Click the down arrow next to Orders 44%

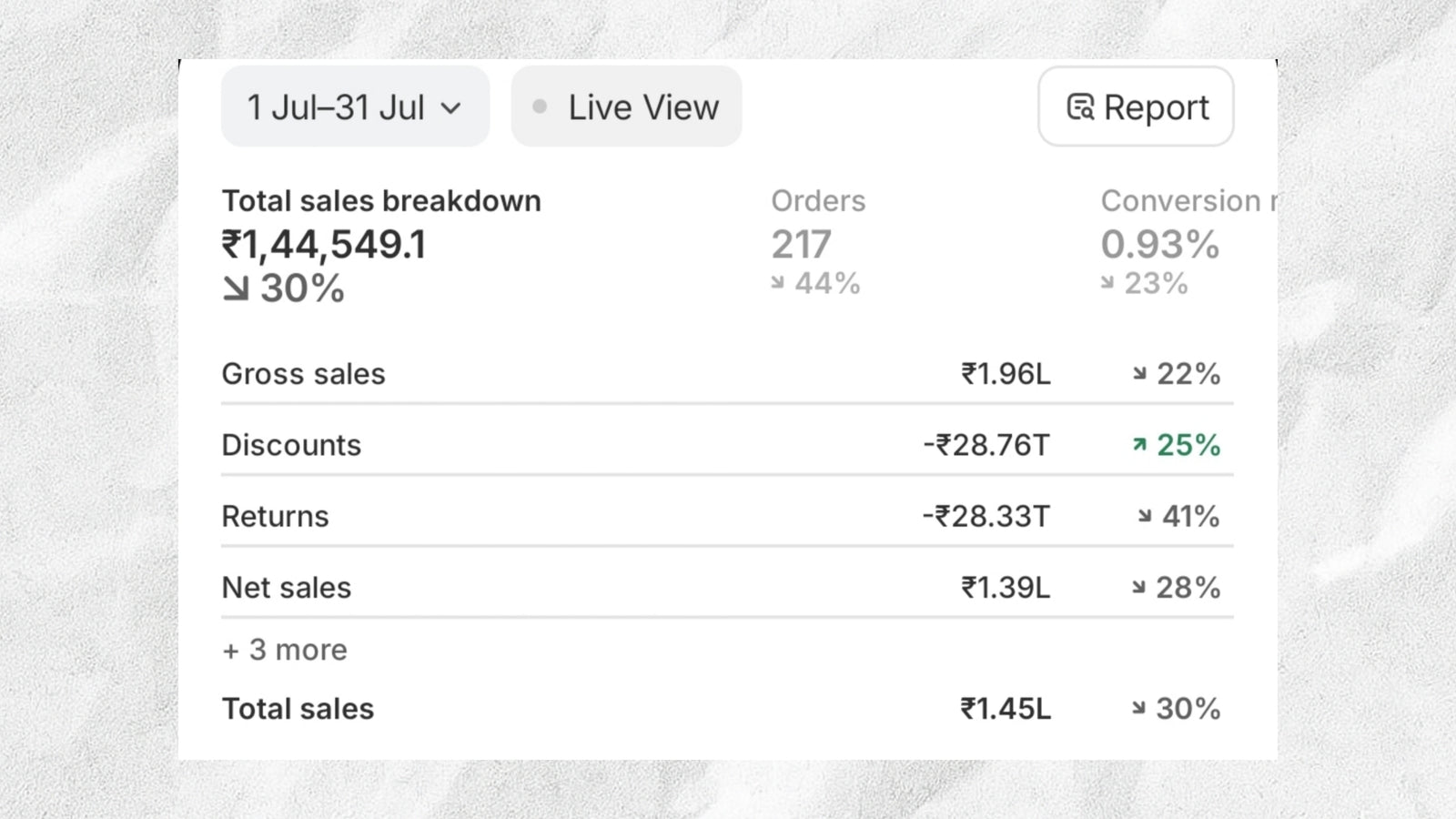pos(777,283)
